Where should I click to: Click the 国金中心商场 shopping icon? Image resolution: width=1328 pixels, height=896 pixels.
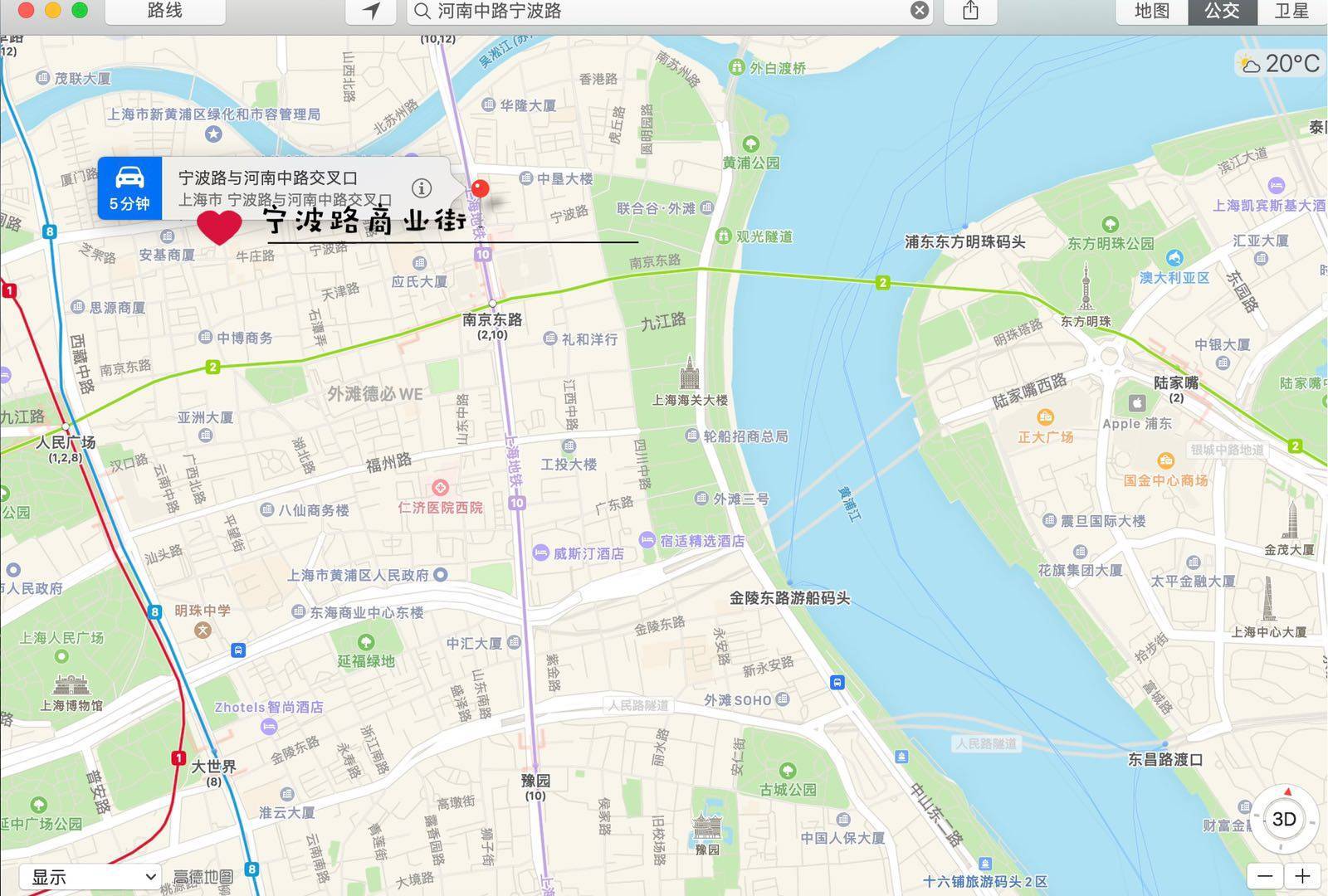(x=1165, y=460)
